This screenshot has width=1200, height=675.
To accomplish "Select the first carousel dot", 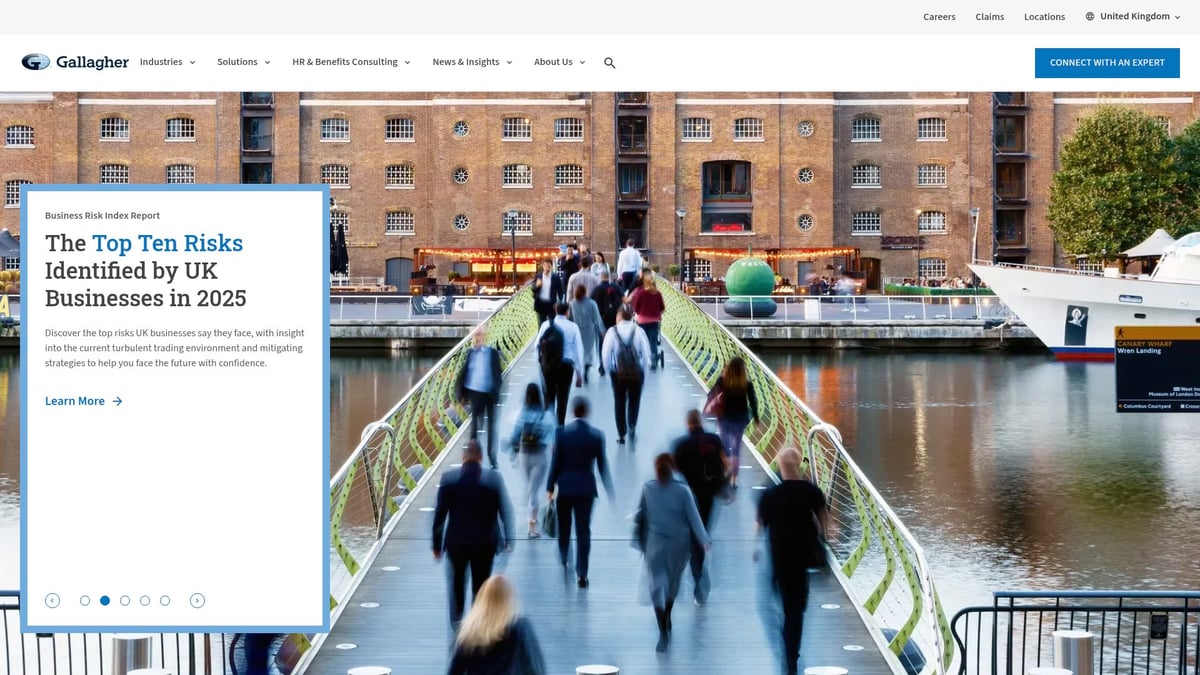I will click(85, 600).
